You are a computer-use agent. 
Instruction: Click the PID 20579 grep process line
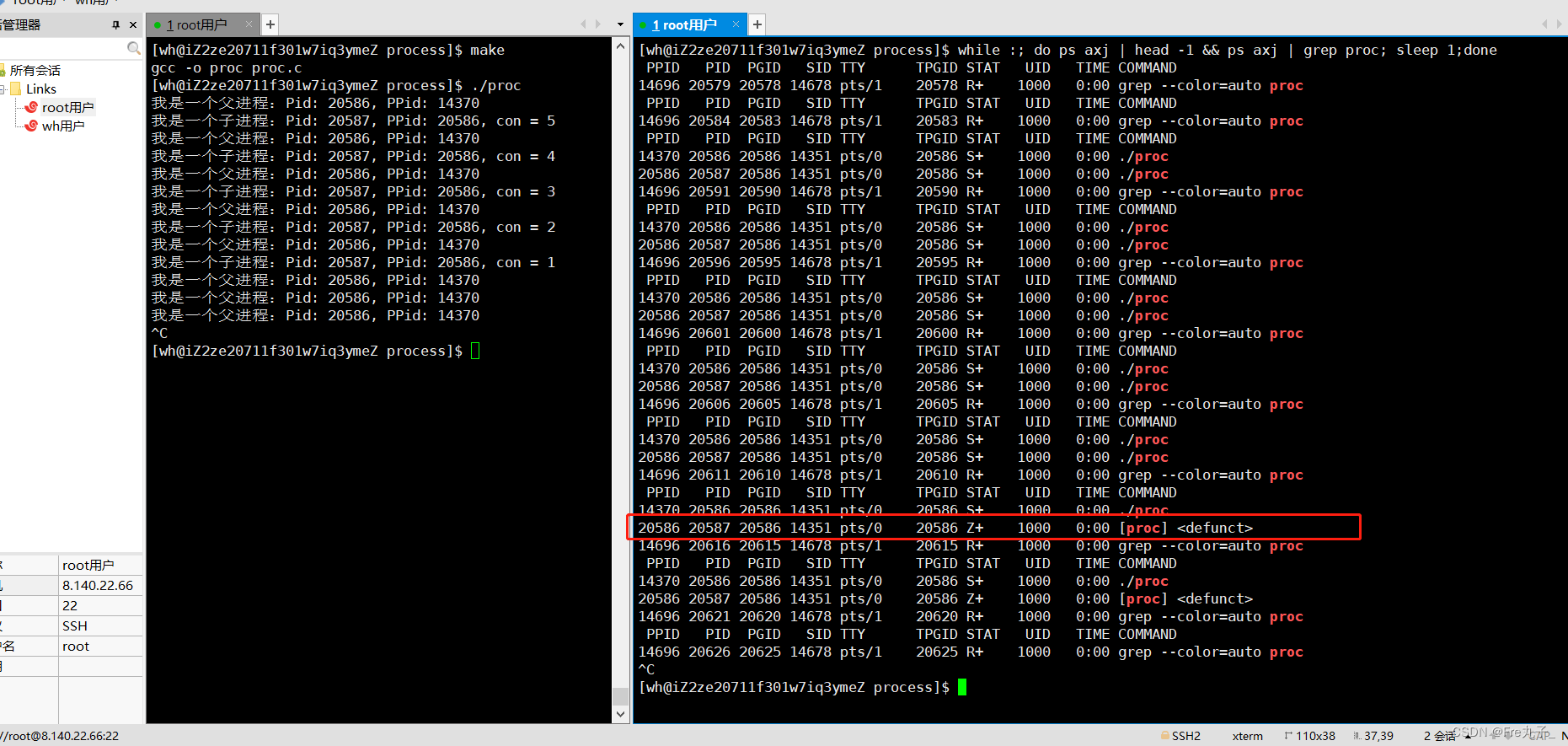point(971,85)
